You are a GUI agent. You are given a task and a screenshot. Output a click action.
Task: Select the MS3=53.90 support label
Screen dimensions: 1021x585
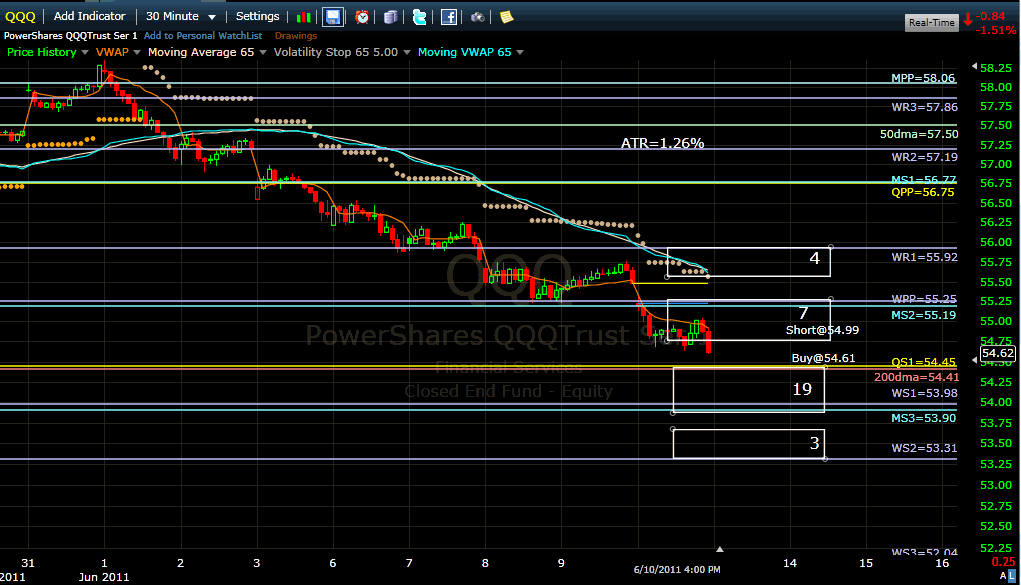924,418
